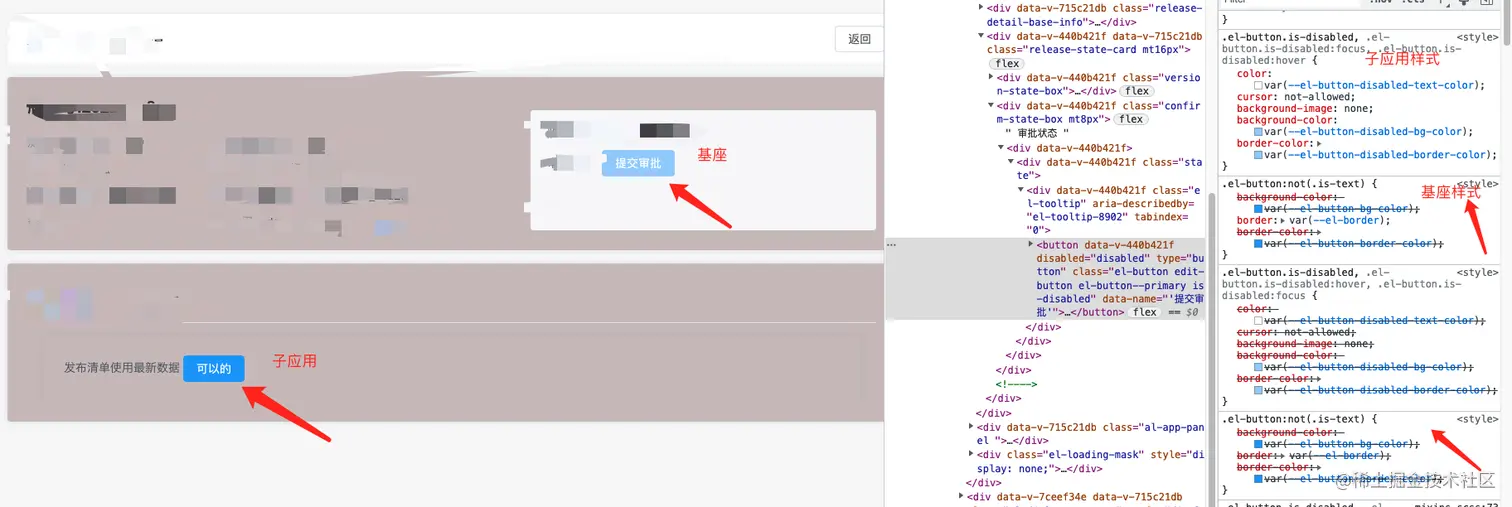Screen dimensions: 1512x507
Task: Click the disabled 提交审批 button
Action: pos(638,163)
